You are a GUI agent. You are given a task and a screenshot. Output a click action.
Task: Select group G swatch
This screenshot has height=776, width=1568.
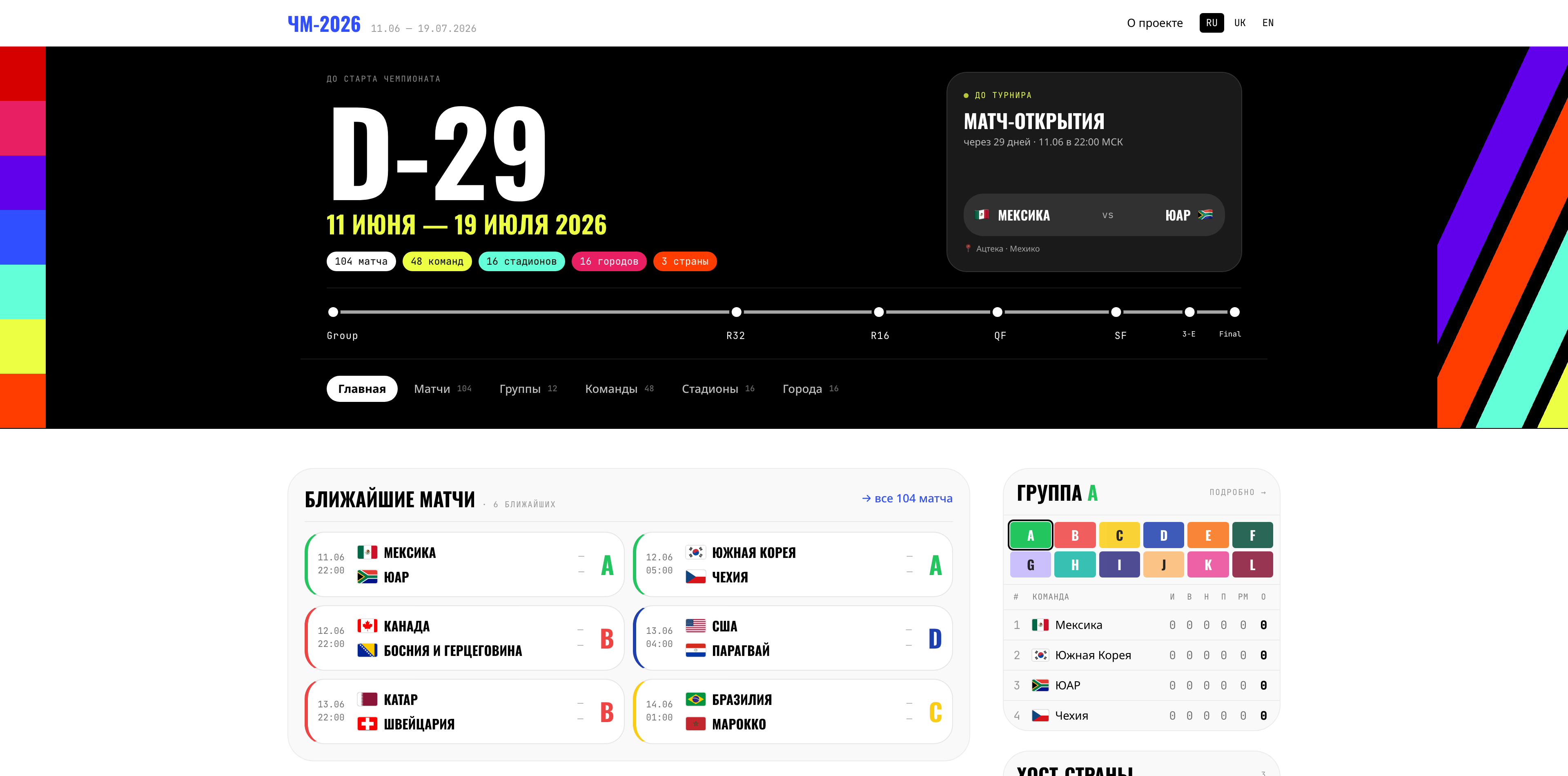(1031, 565)
